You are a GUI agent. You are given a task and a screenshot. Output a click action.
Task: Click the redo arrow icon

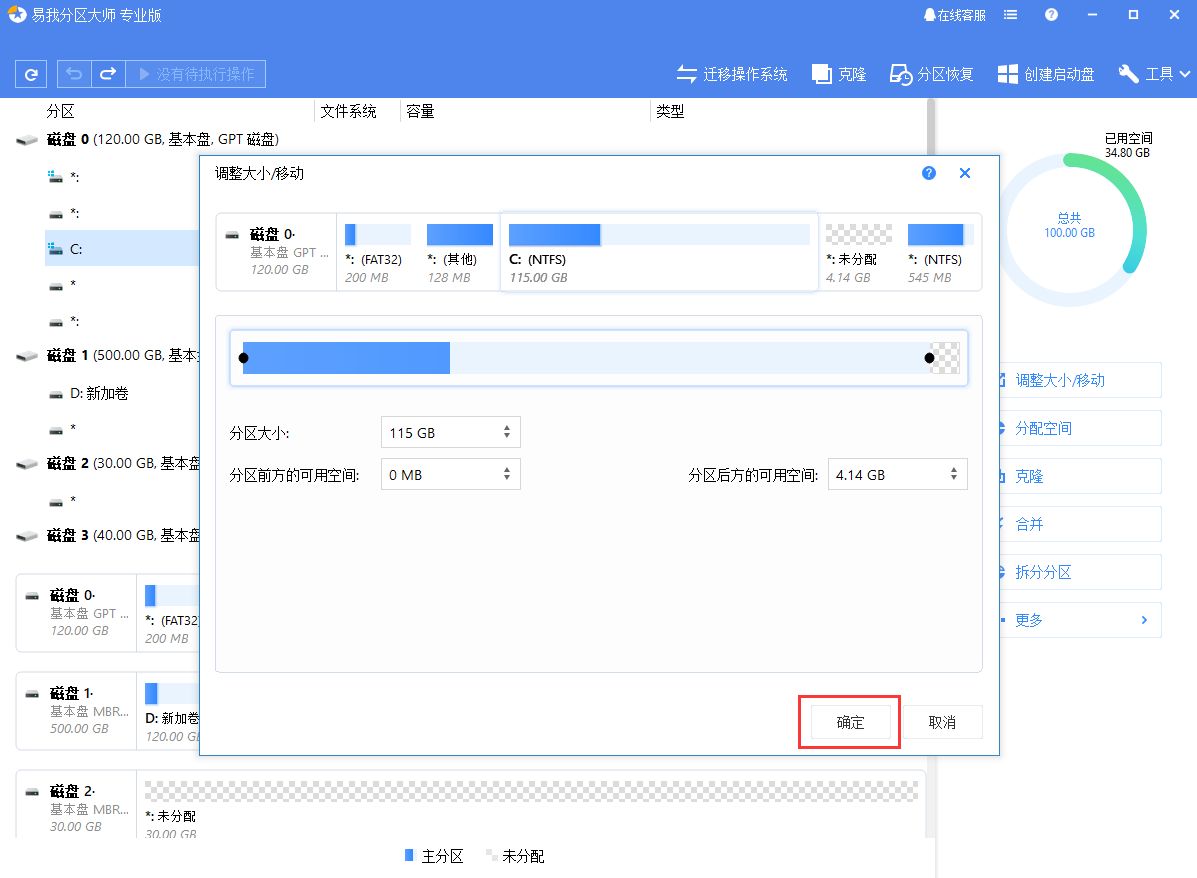click(x=108, y=74)
